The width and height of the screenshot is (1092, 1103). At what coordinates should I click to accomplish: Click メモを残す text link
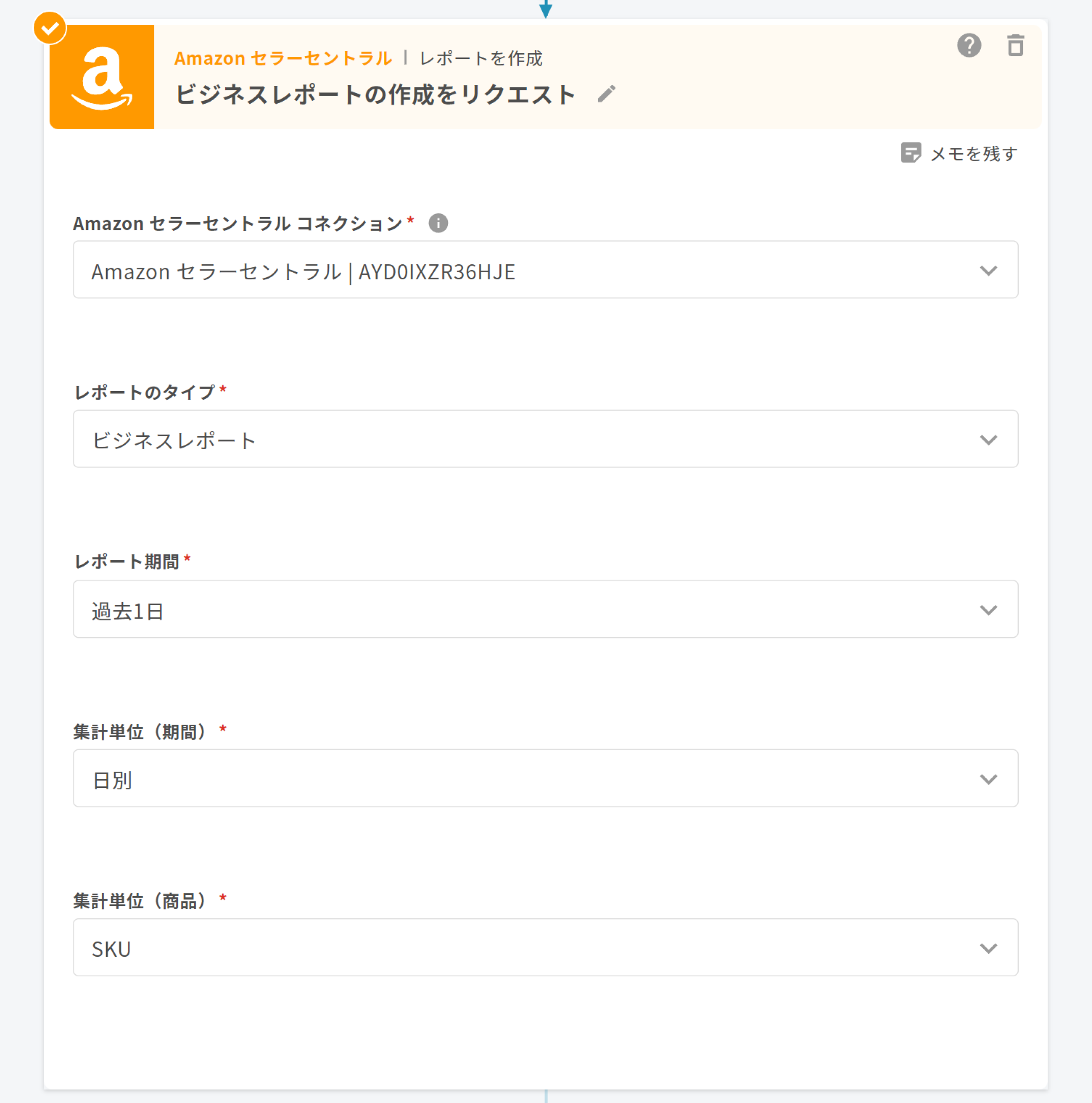[974, 154]
